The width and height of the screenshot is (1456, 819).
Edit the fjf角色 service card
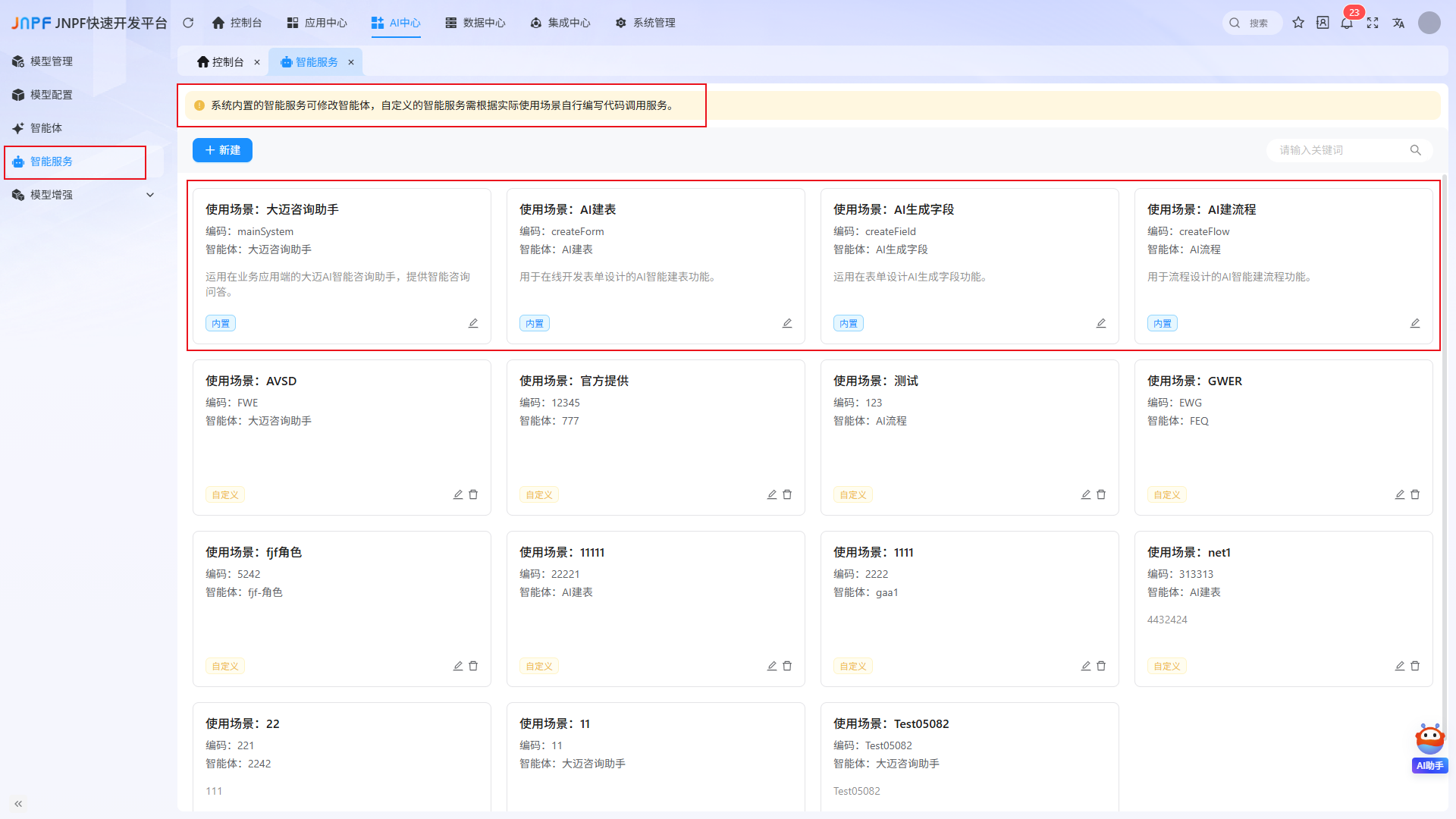[x=458, y=666]
